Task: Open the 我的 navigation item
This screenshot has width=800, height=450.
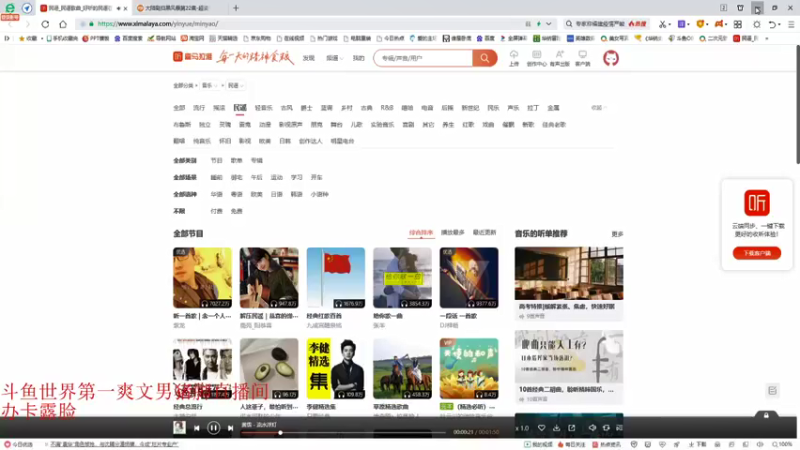Action: [359, 58]
